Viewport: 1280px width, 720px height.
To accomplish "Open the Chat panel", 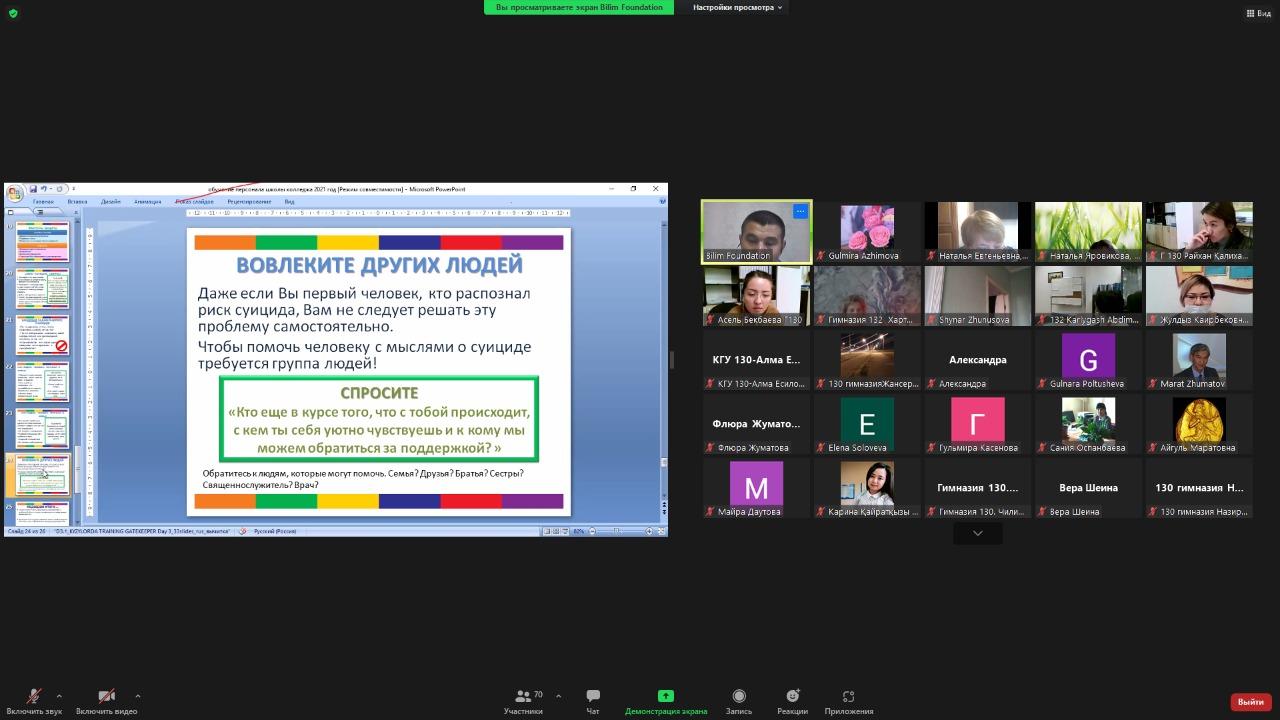I will point(593,696).
